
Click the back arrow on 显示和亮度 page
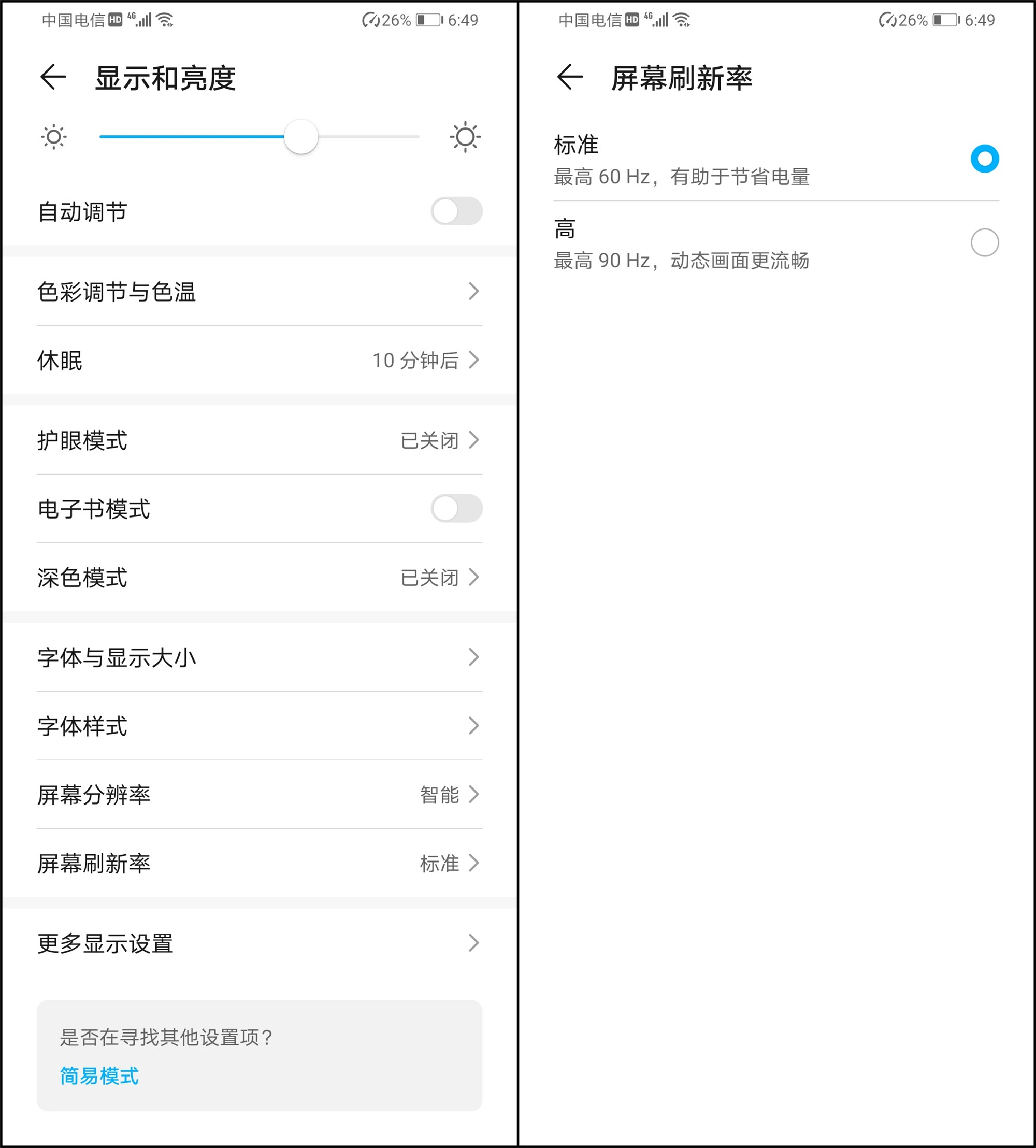52,76
